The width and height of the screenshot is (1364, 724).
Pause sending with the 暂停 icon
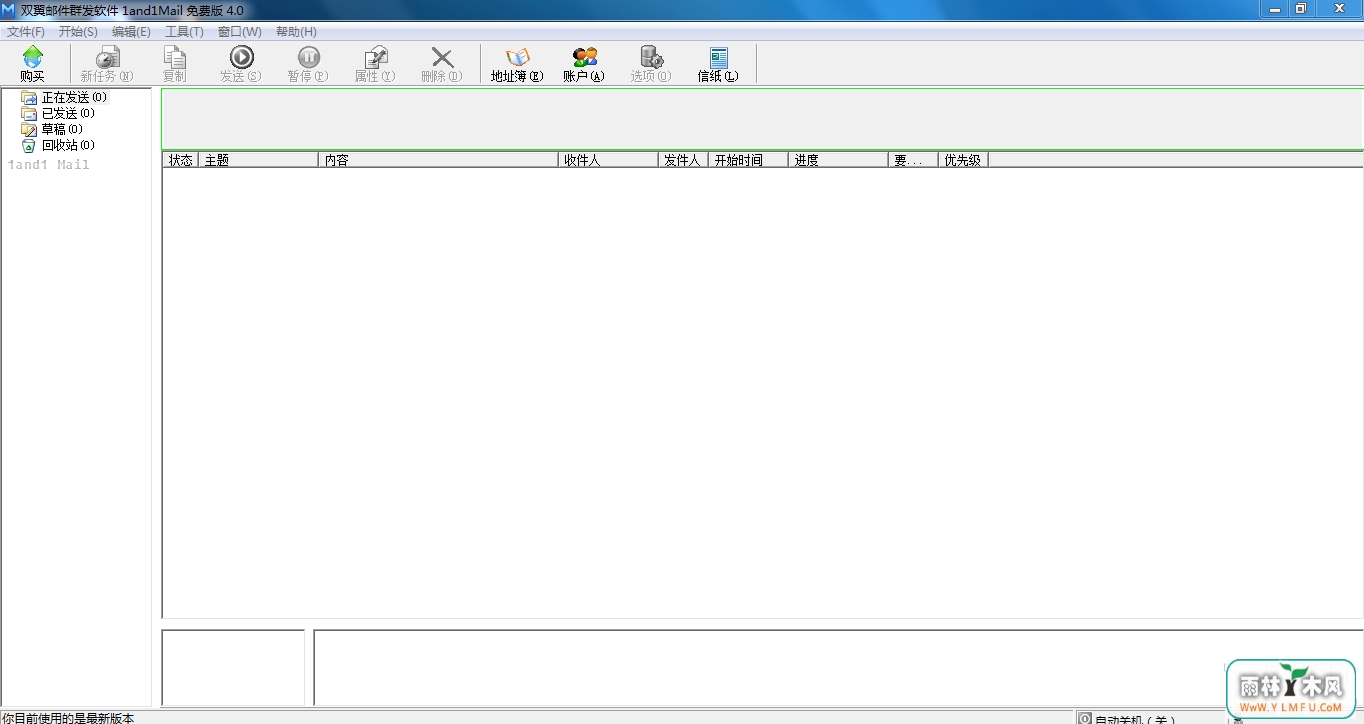pos(308,64)
